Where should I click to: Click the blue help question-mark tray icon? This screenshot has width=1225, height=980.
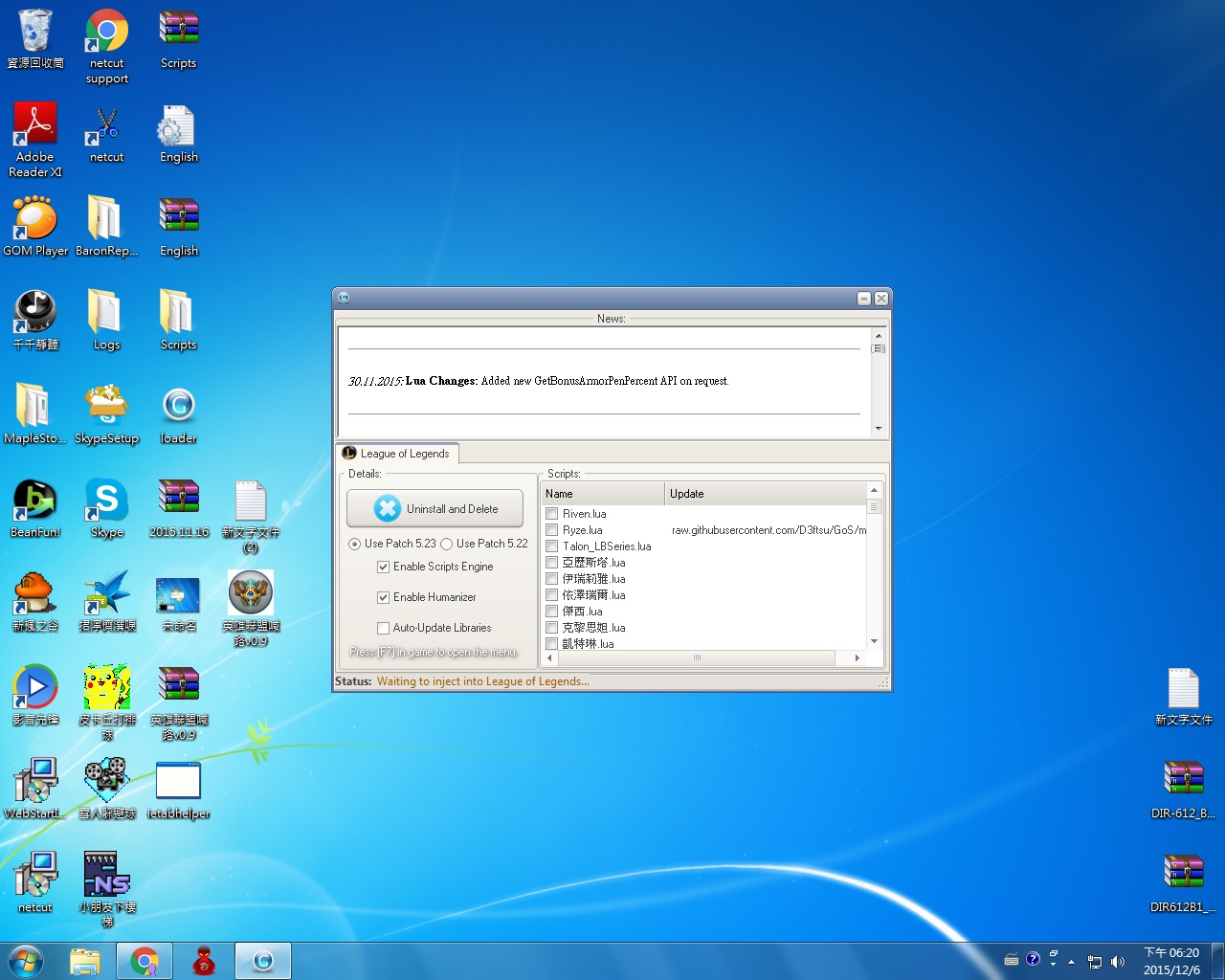point(1033,959)
